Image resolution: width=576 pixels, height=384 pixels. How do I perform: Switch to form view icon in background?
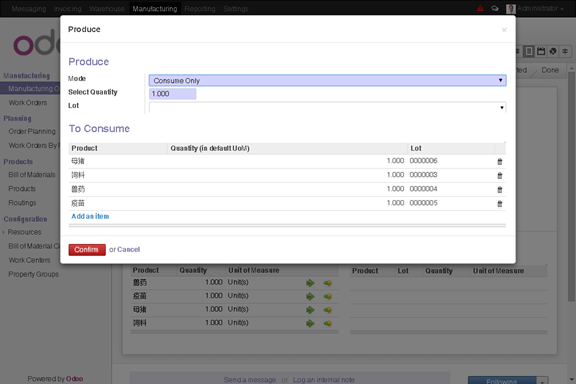coord(529,51)
